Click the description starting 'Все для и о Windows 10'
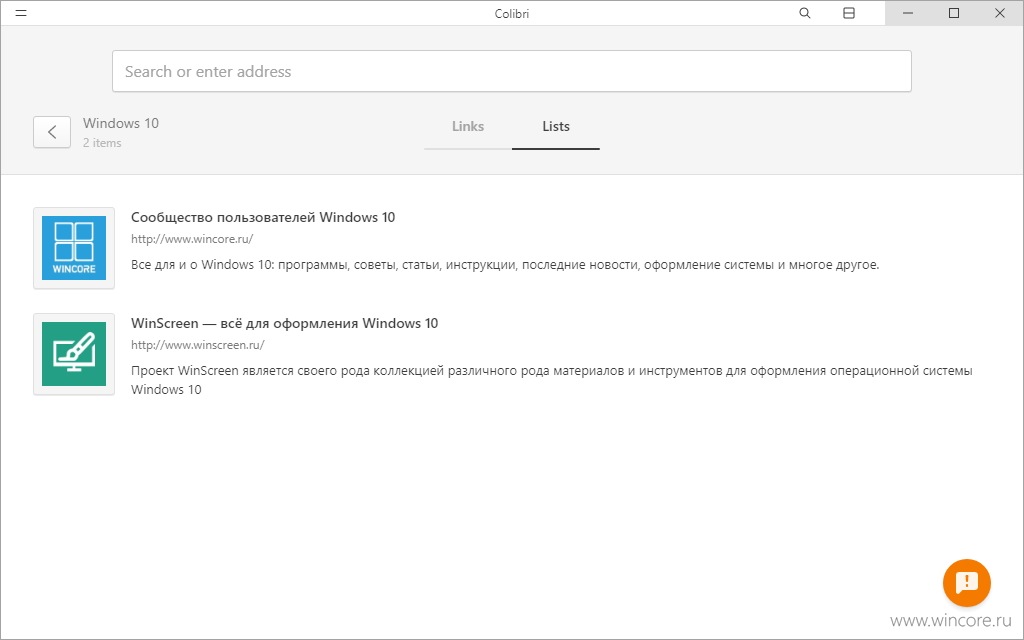The width and height of the screenshot is (1024, 640). click(x=505, y=265)
